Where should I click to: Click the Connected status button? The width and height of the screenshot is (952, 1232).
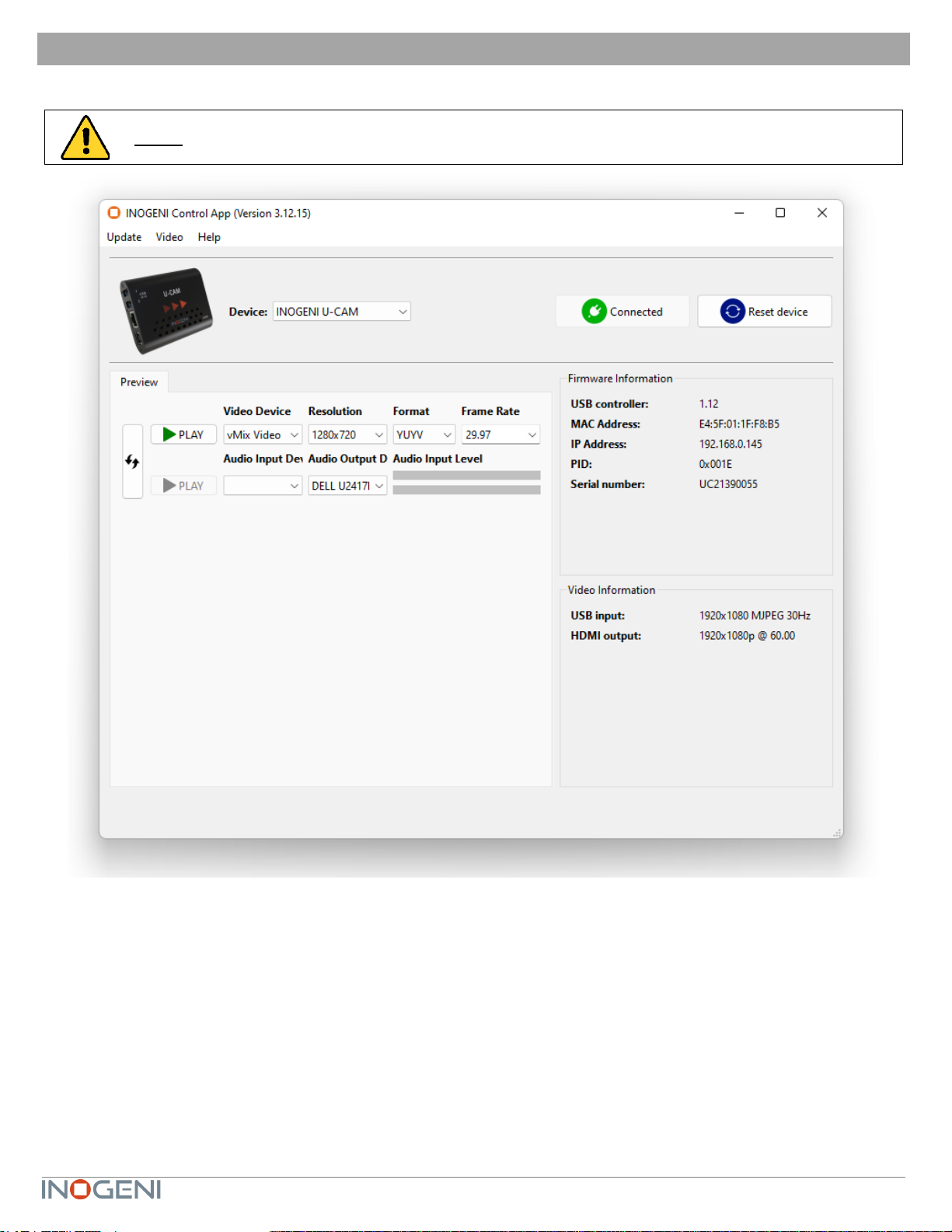(622, 312)
